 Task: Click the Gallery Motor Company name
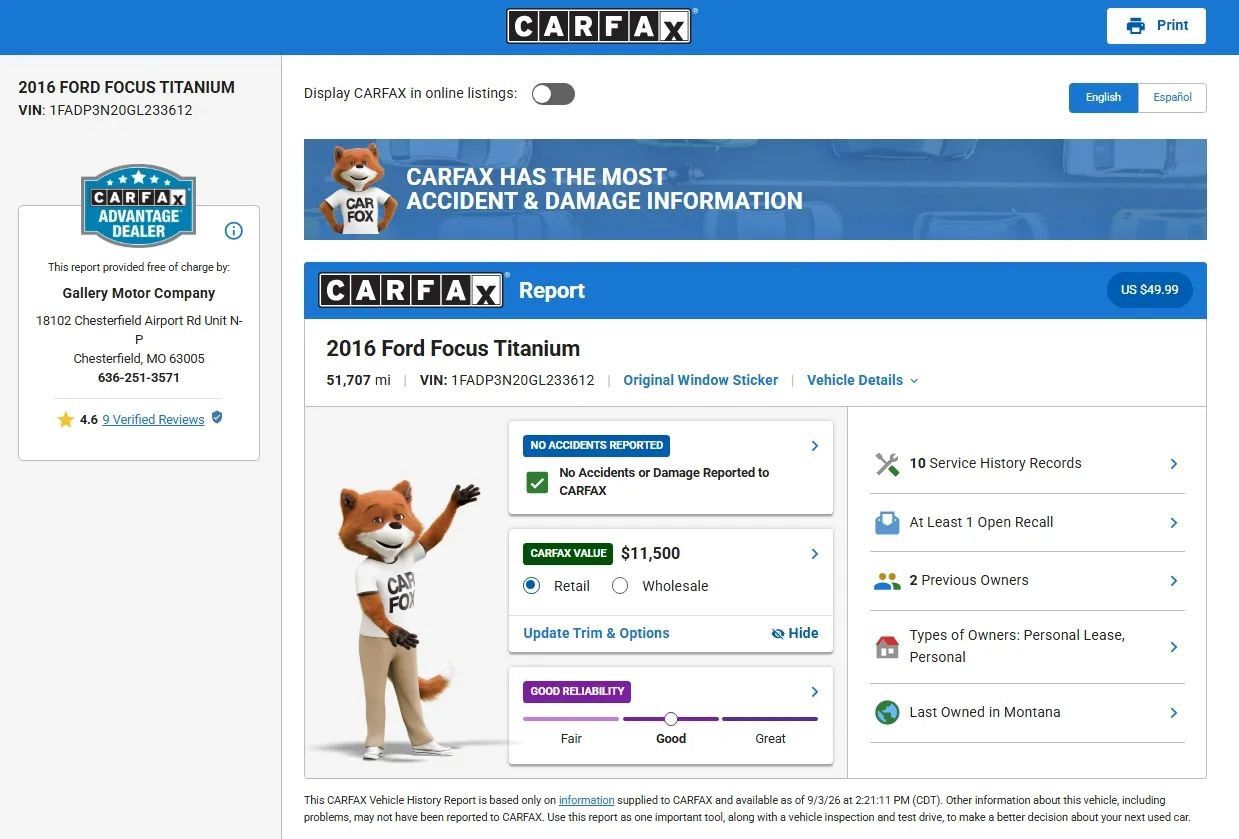[x=139, y=293]
